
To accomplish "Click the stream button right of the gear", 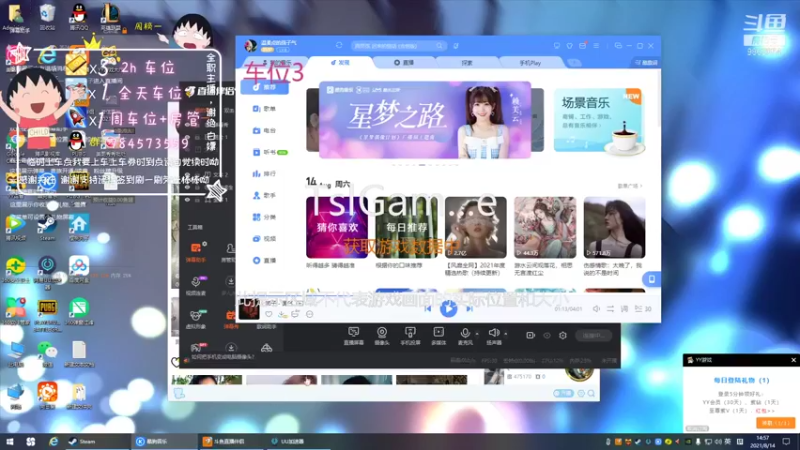I will coord(593,335).
